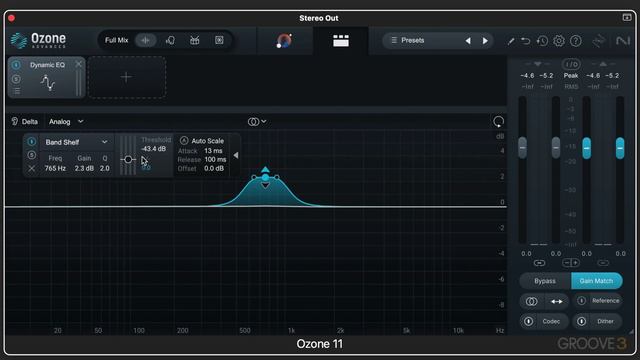Open the settings gear icon
The width and height of the screenshot is (640, 360).
click(559, 41)
